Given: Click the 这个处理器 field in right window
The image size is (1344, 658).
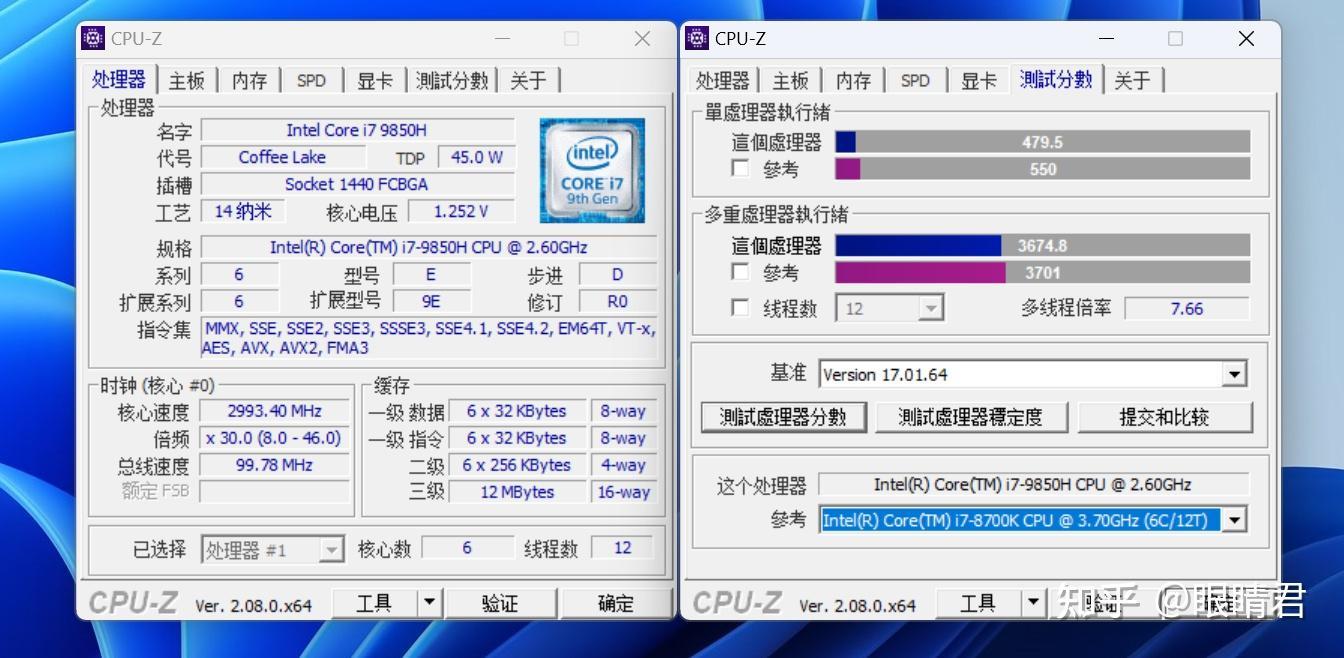Looking at the screenshot, I should tap(1034, 484).
